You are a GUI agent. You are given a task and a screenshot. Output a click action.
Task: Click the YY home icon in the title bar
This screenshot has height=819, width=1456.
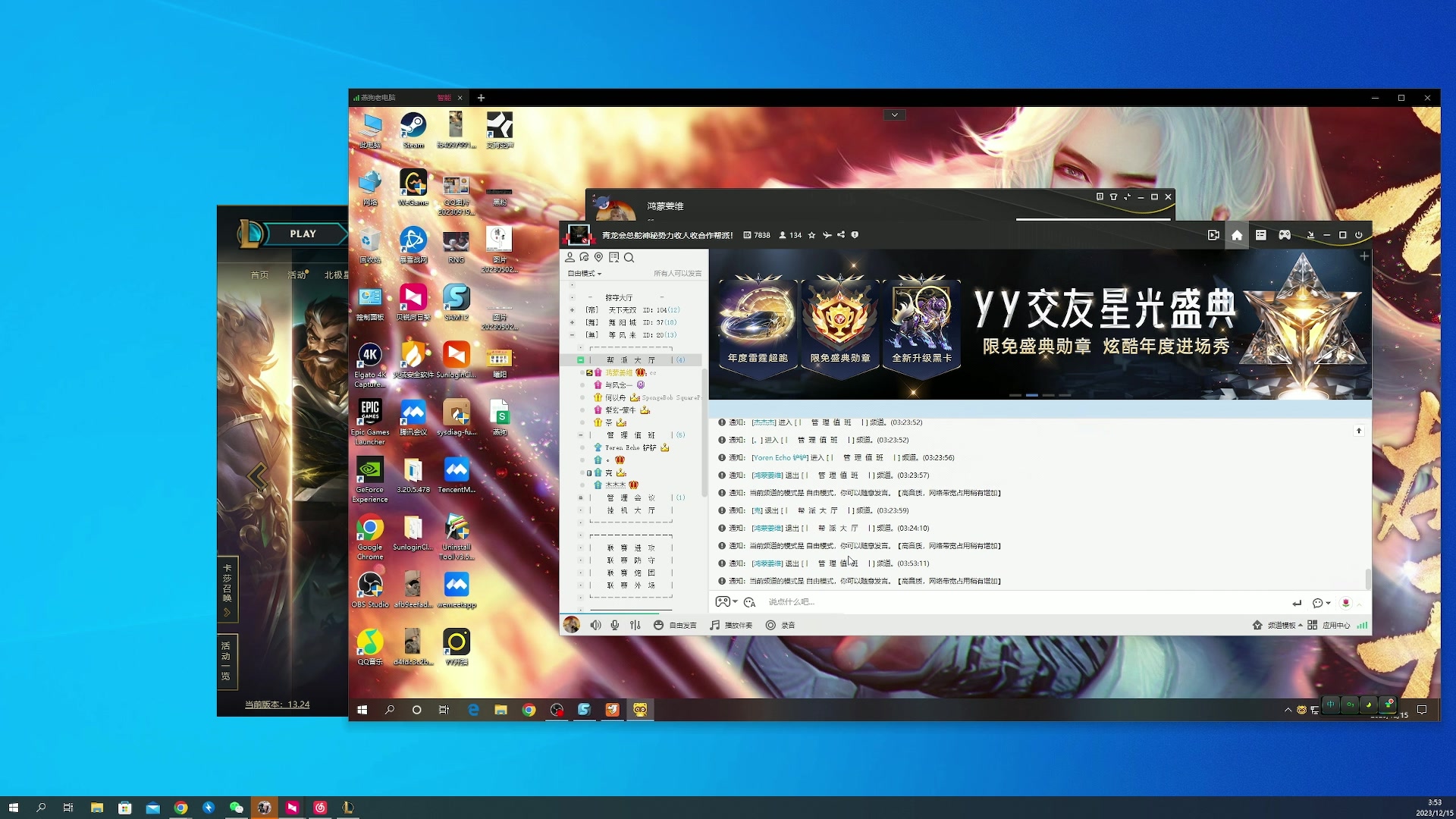point(1237,235)
